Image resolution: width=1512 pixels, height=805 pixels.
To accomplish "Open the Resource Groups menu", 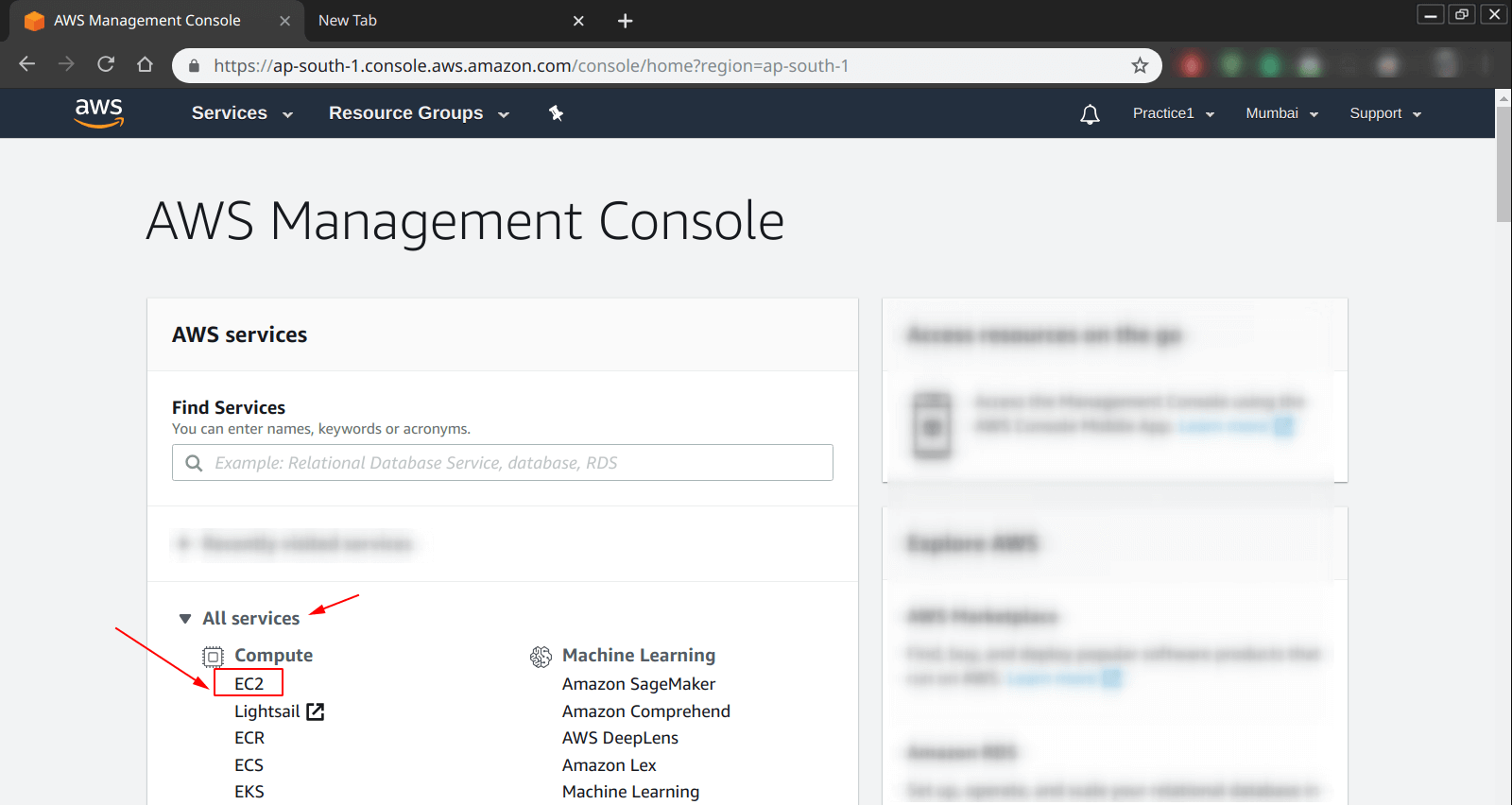I will click(x=419, y=113).
